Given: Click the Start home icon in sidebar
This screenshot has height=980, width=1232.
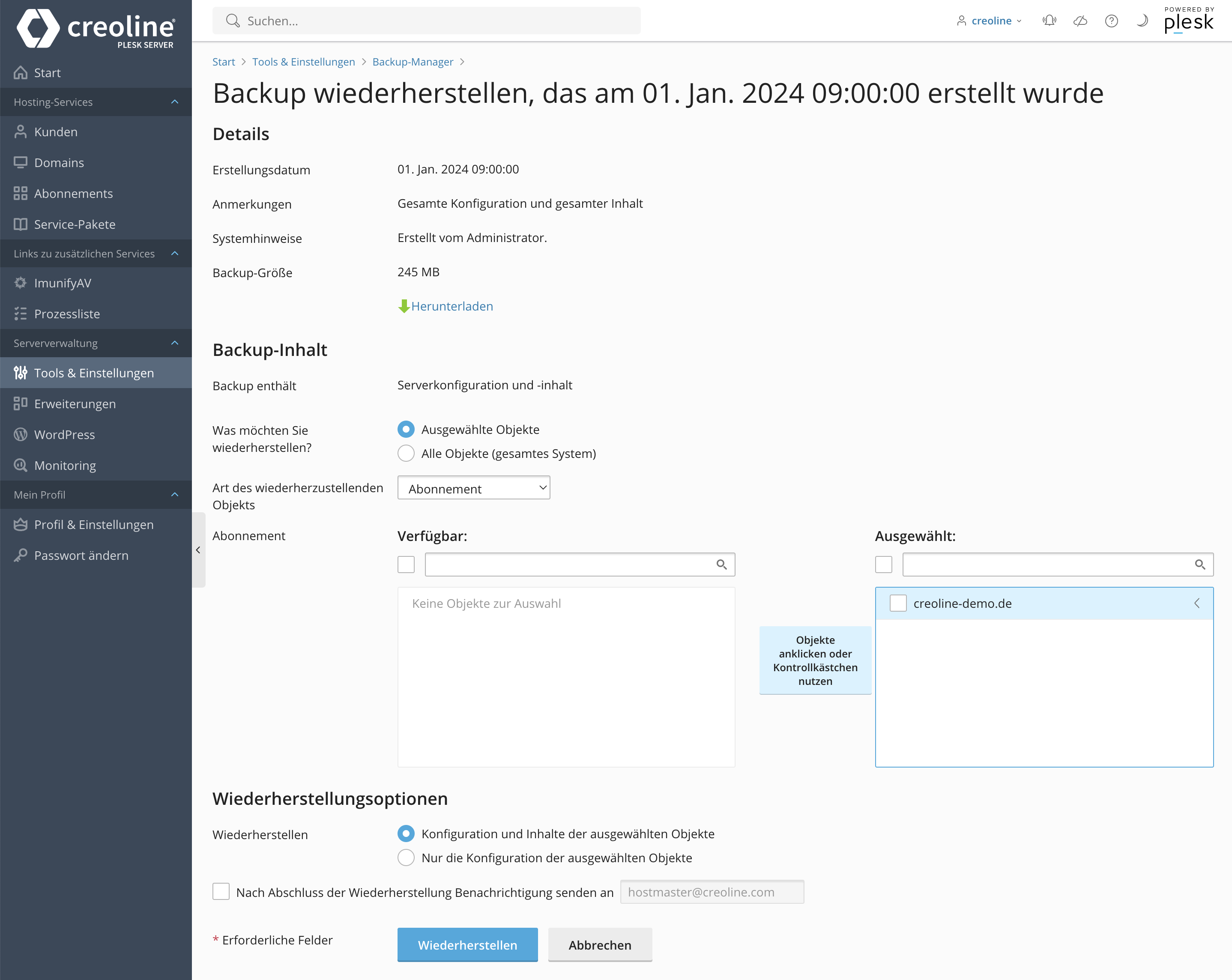Looking at the screenshot, I should coord(21,72).
